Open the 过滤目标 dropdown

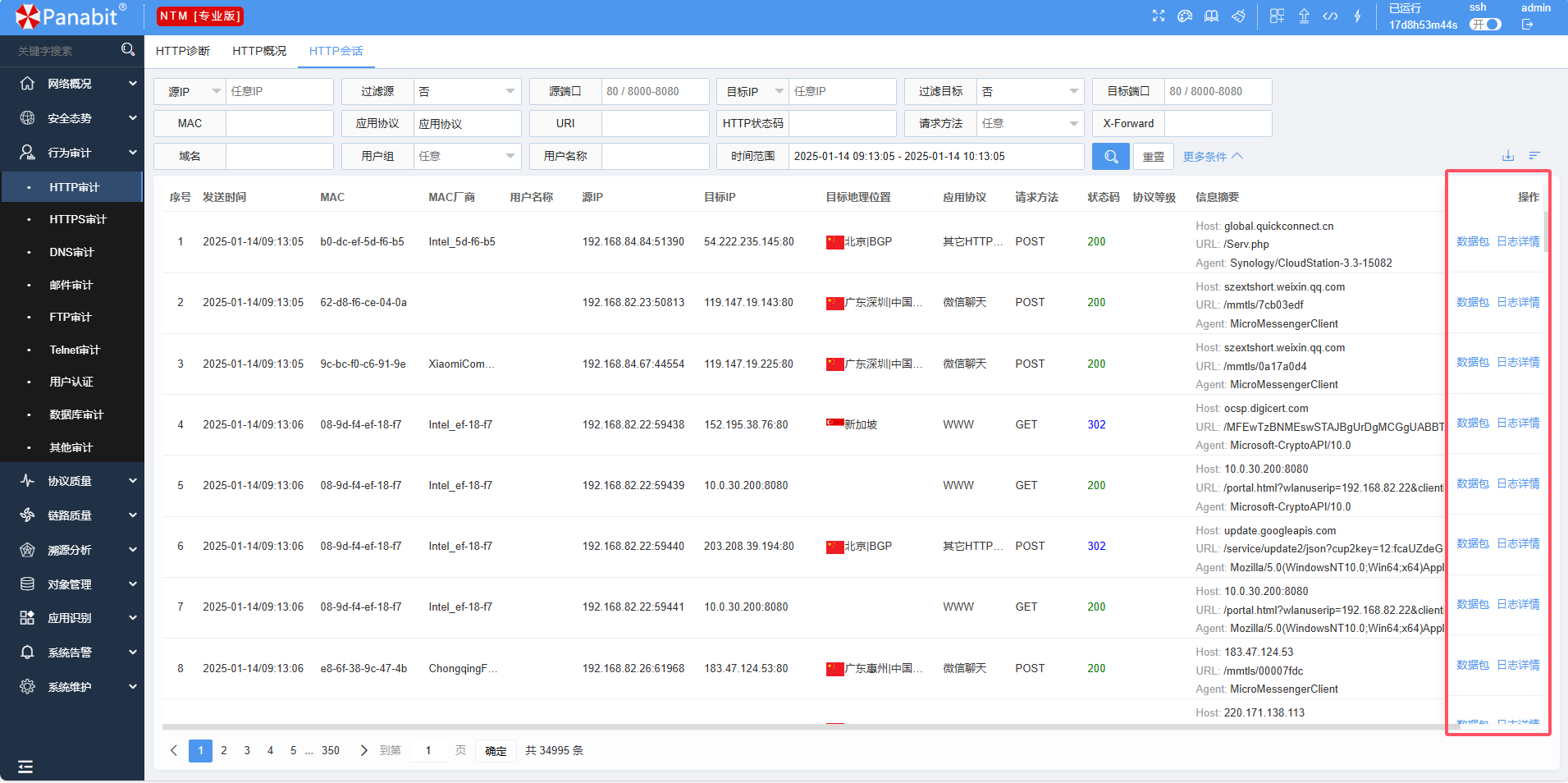coord(1030,91)
